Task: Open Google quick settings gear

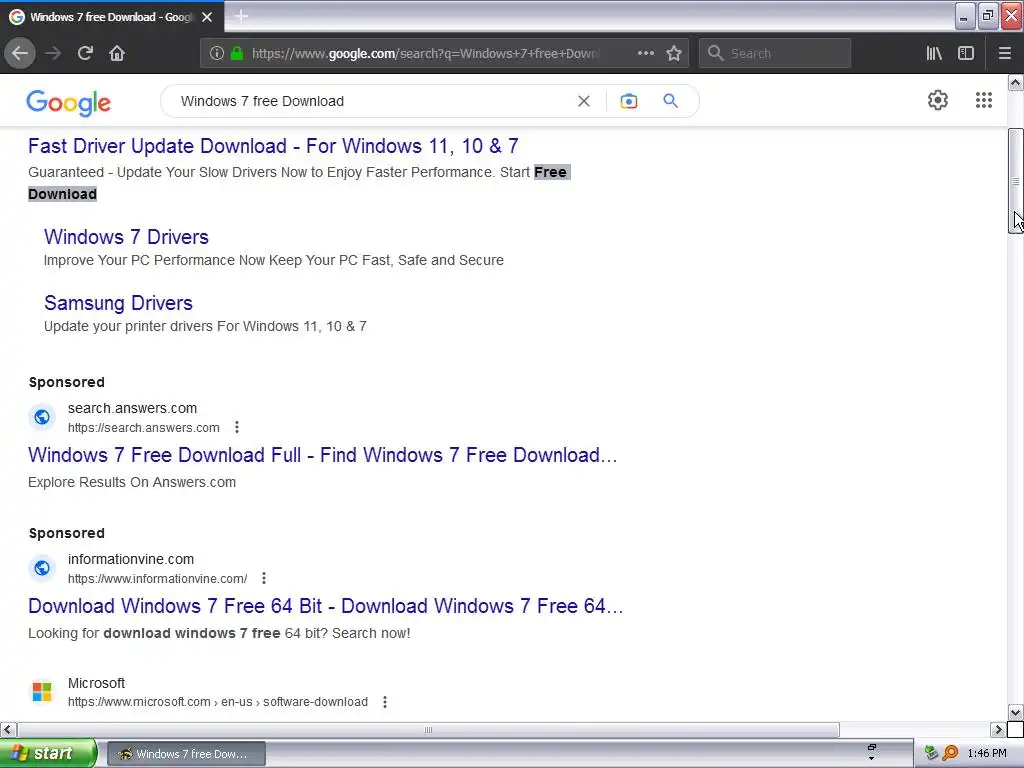Action: (938, 100)
